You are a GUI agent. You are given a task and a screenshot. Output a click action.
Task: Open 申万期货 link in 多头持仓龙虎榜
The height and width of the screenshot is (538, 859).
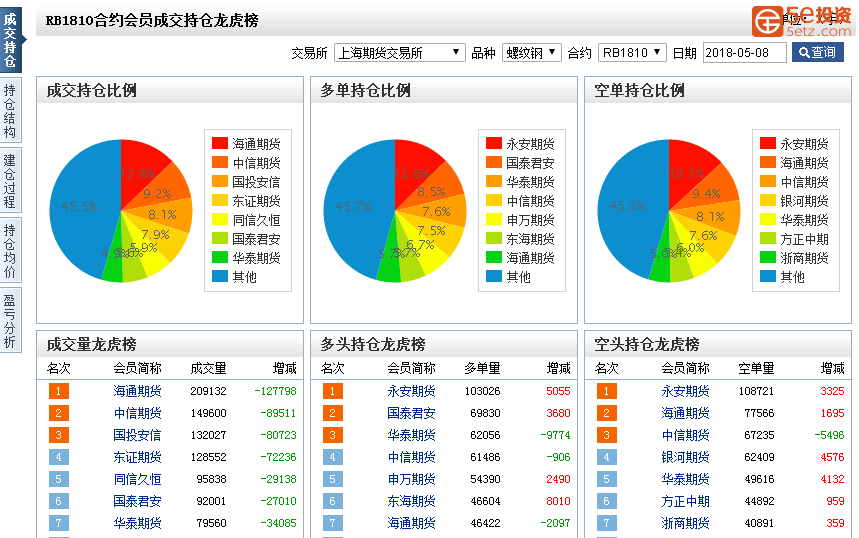(411, 479)
